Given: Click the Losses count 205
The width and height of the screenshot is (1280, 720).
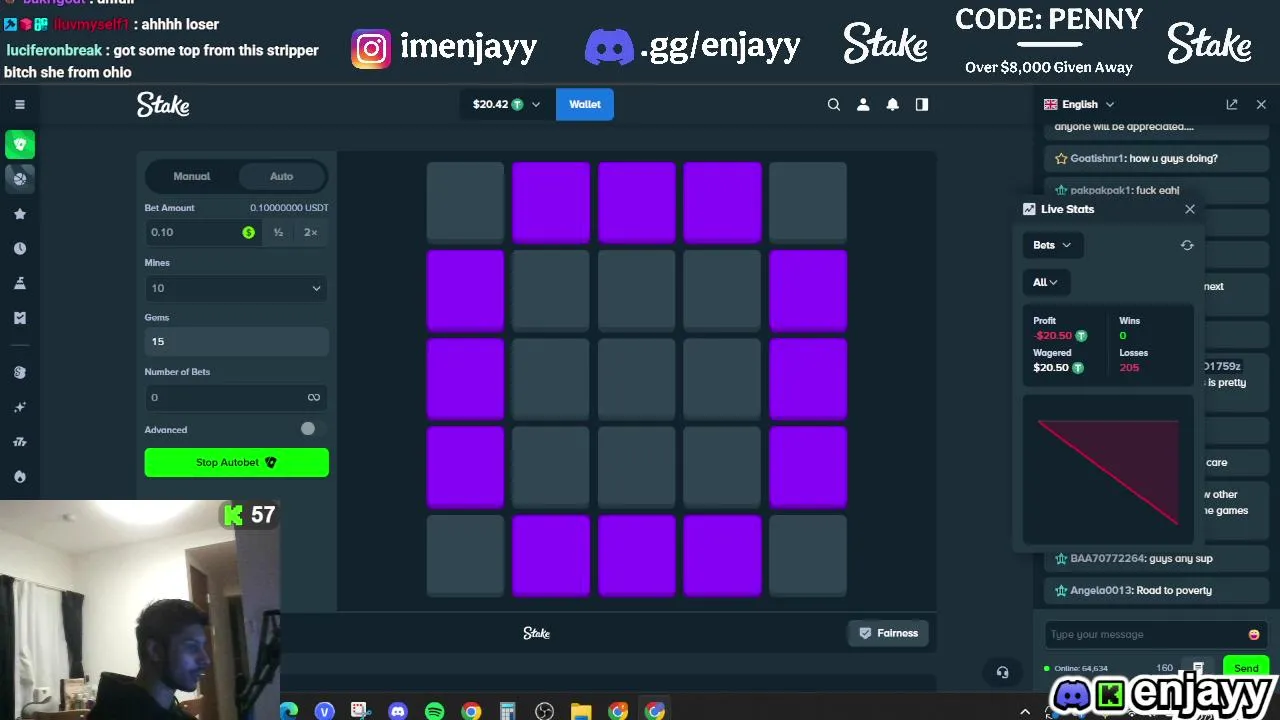Looking at the screenshot, I should [1129, 367].
